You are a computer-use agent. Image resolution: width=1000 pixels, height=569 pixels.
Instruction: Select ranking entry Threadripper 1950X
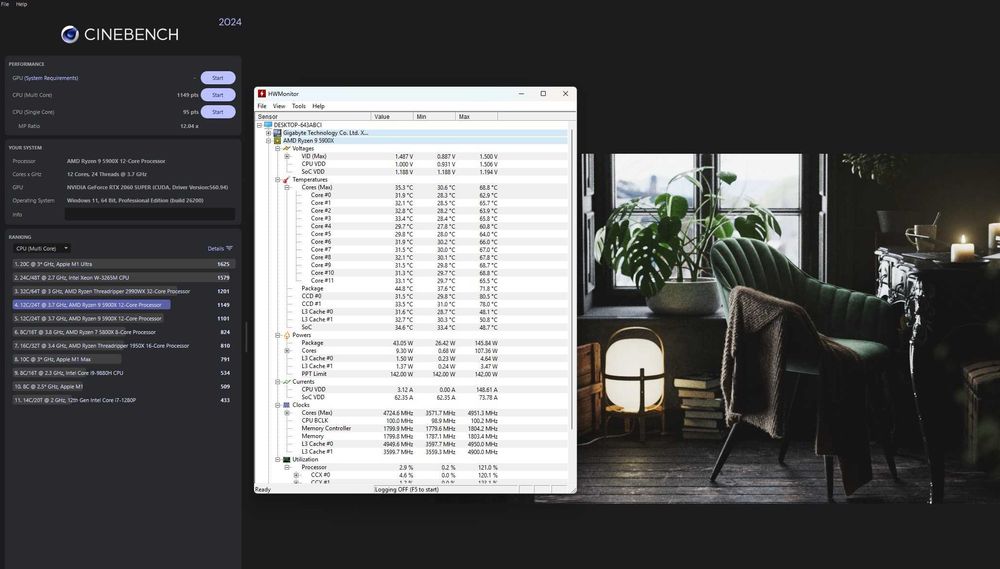123,346
